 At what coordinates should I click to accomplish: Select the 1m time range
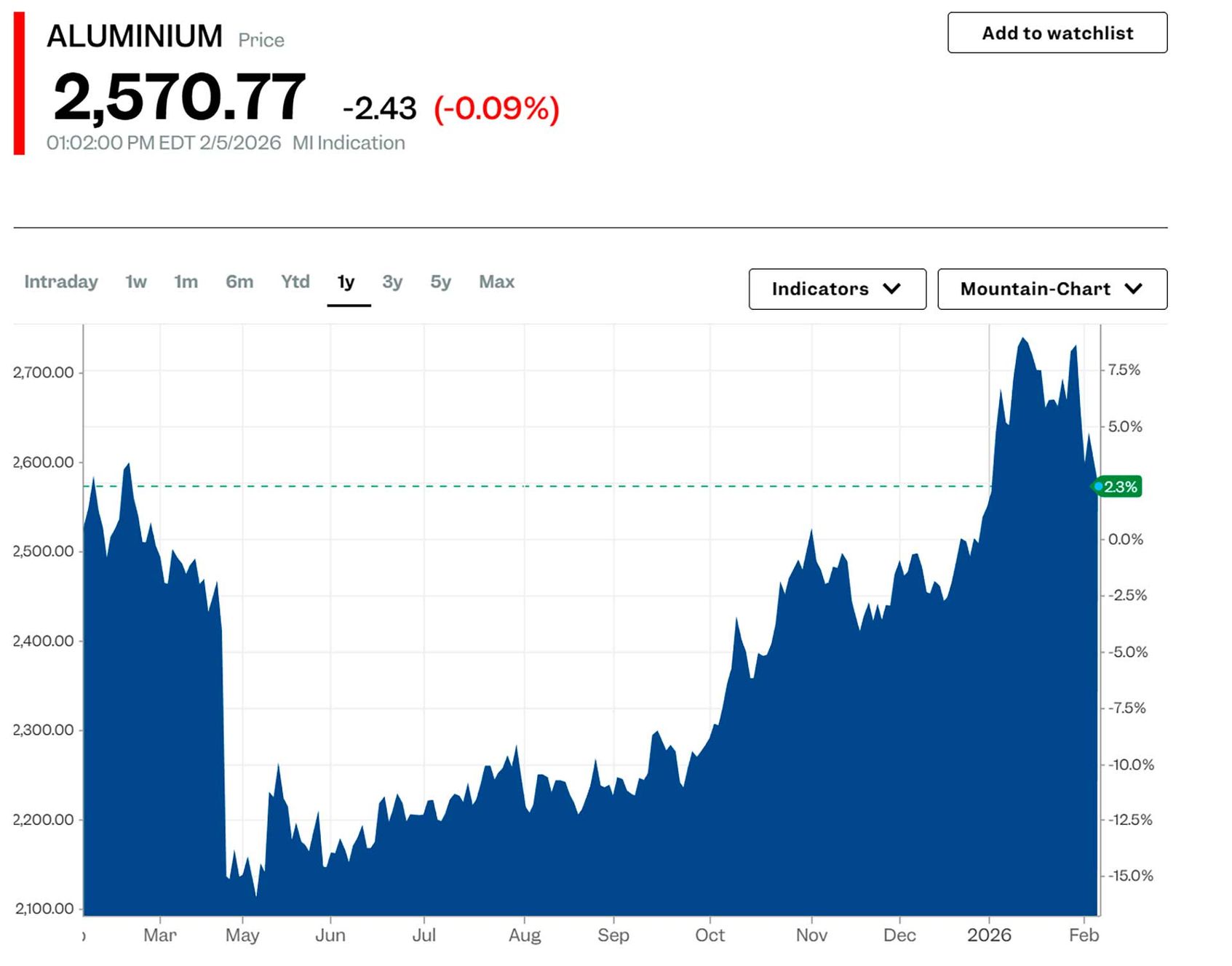coord(186,282)
